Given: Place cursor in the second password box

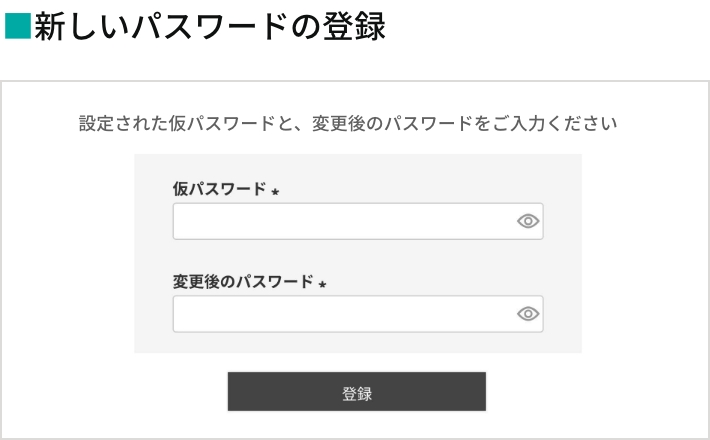Looking at the screenshot, I should tap(342, 314).
